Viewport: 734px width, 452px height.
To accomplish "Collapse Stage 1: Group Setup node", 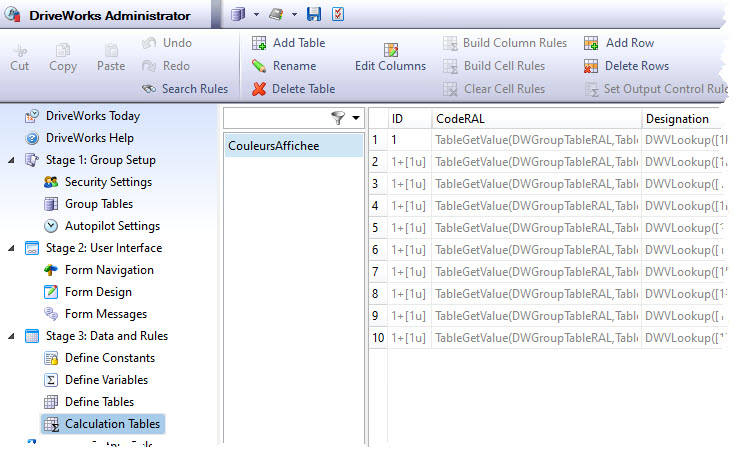I will click(11, 160).
